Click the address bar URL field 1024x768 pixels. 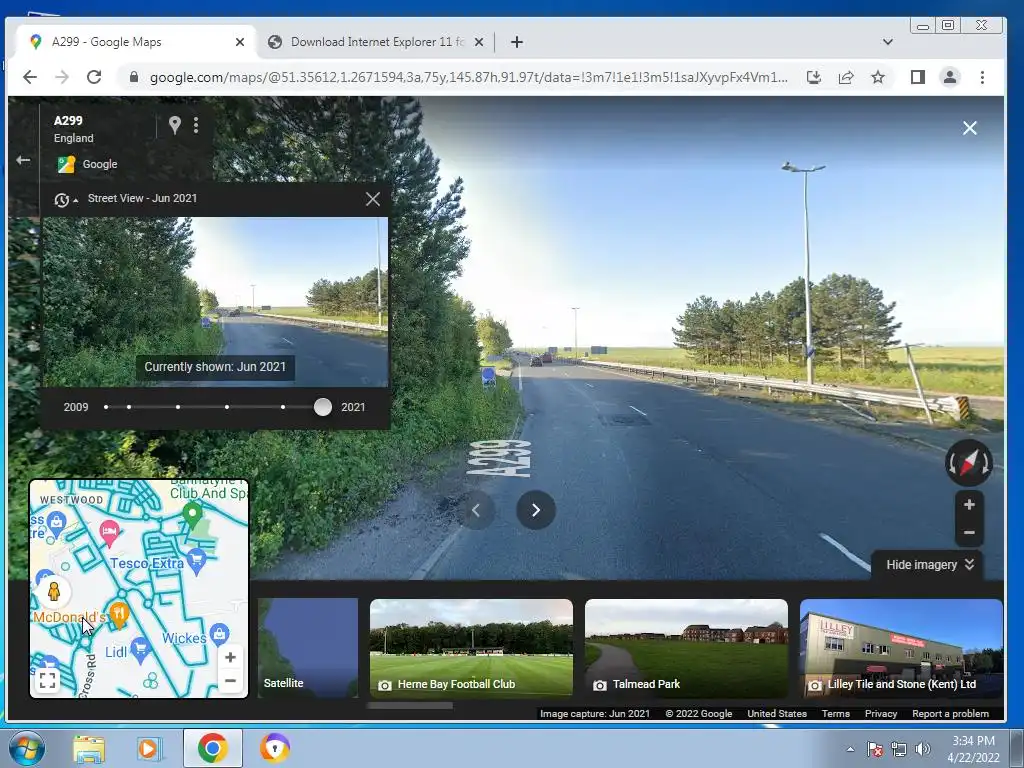[468, 77]
